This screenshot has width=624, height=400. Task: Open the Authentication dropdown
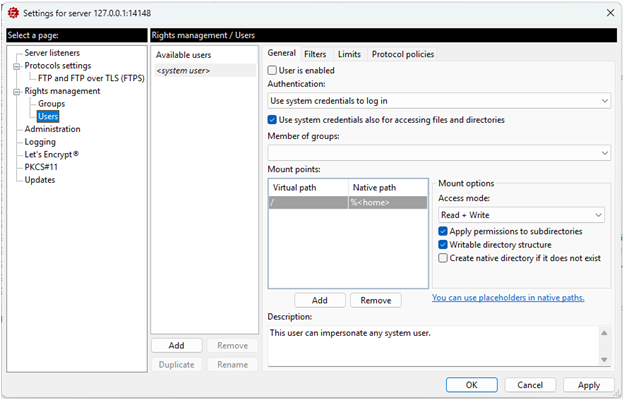tap(439, 101)
